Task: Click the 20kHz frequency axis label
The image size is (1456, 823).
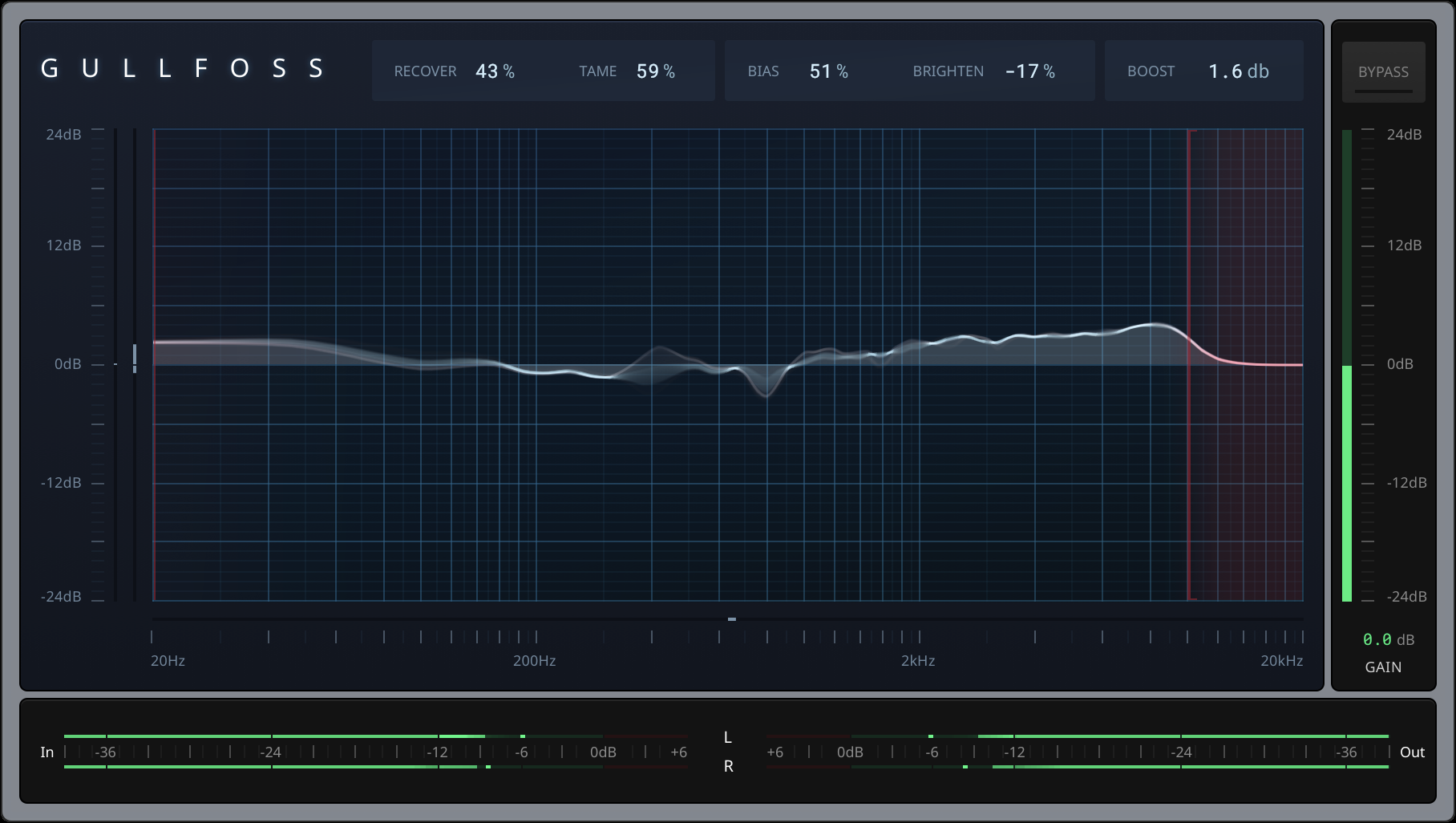Action: 1281,661
